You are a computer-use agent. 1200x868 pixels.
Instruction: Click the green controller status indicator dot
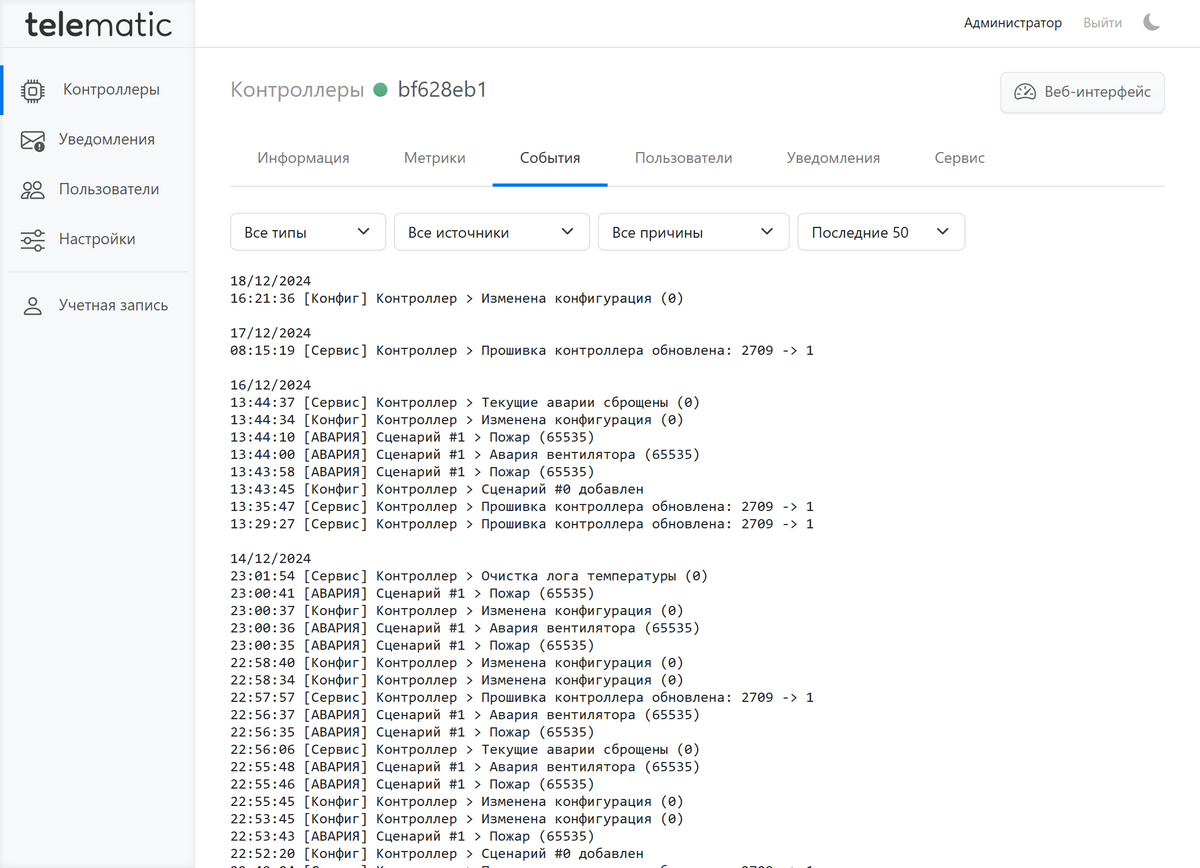click(380, 90)
